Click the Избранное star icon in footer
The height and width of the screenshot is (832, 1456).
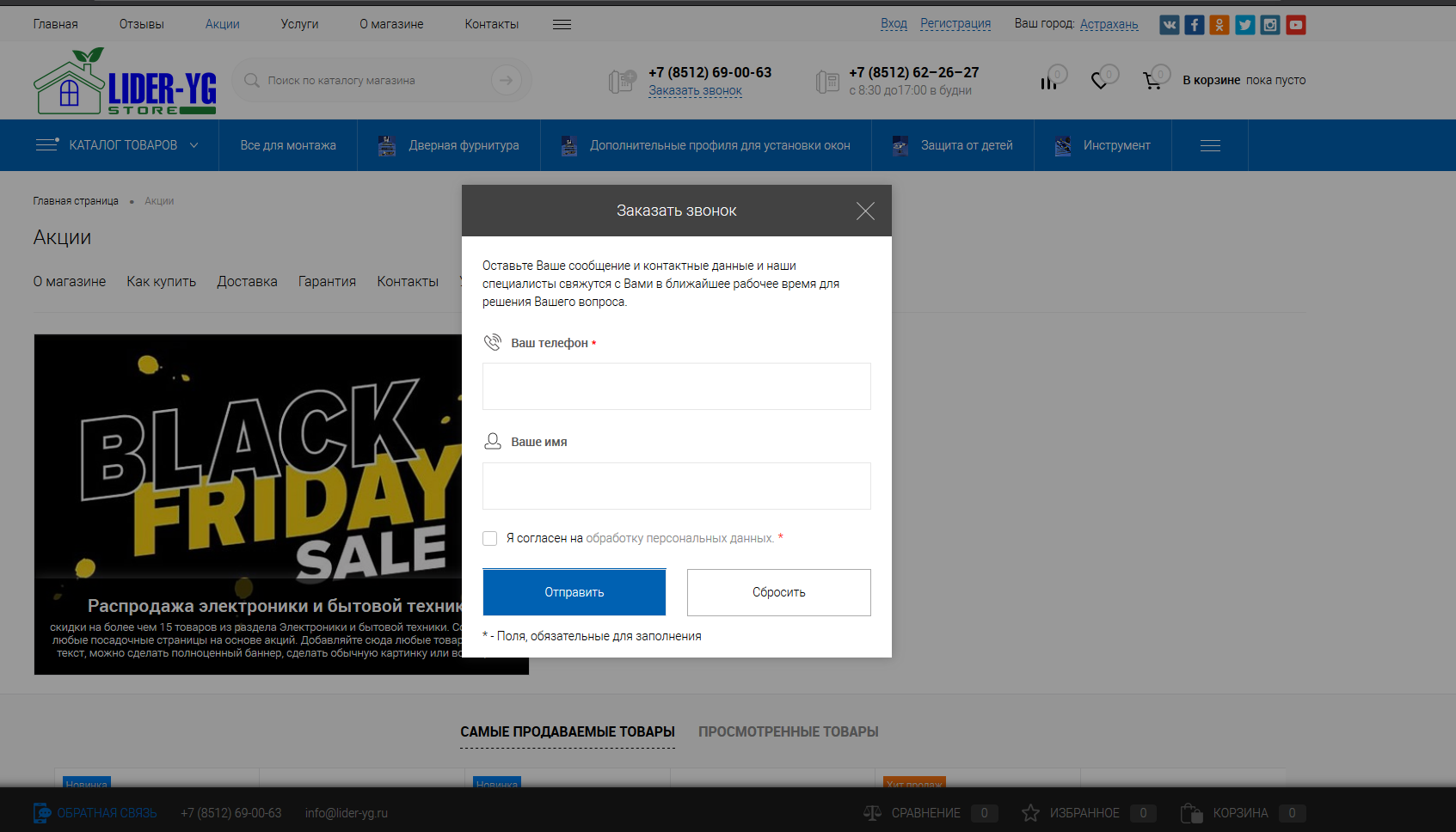(1030, 812)
